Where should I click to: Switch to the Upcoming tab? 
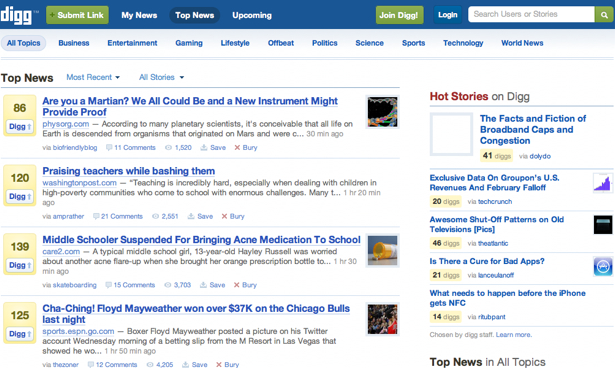coord(252,15)
